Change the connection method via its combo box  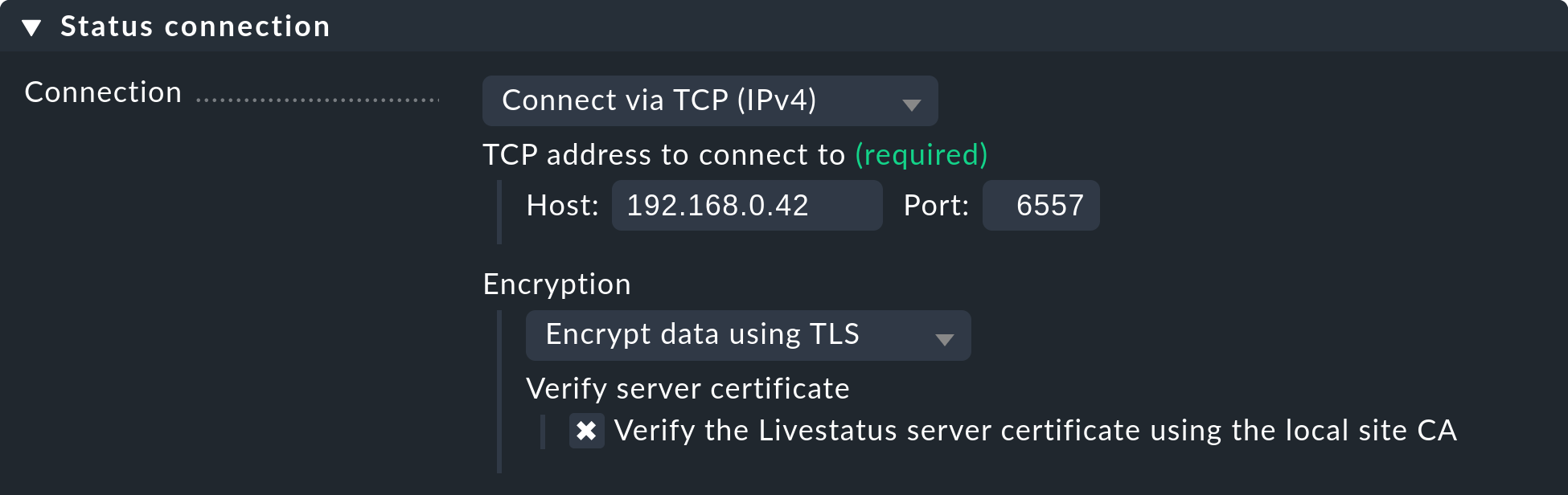(708, 100)
